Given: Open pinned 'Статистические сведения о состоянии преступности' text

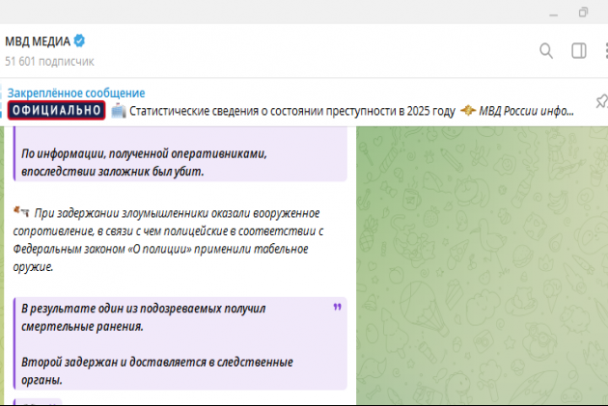Looking at the screenshot, I should pyautogui.click(x=292, y=110).
